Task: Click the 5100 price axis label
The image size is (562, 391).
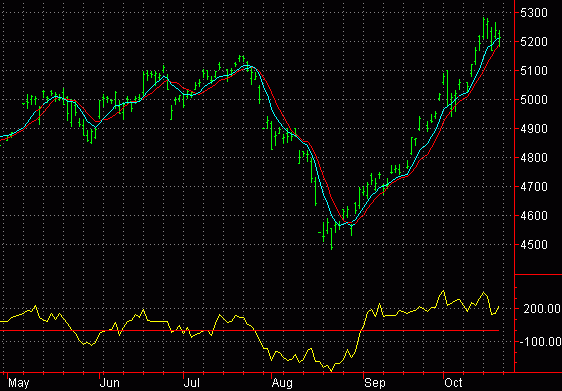Action: (x=533, y=71)
